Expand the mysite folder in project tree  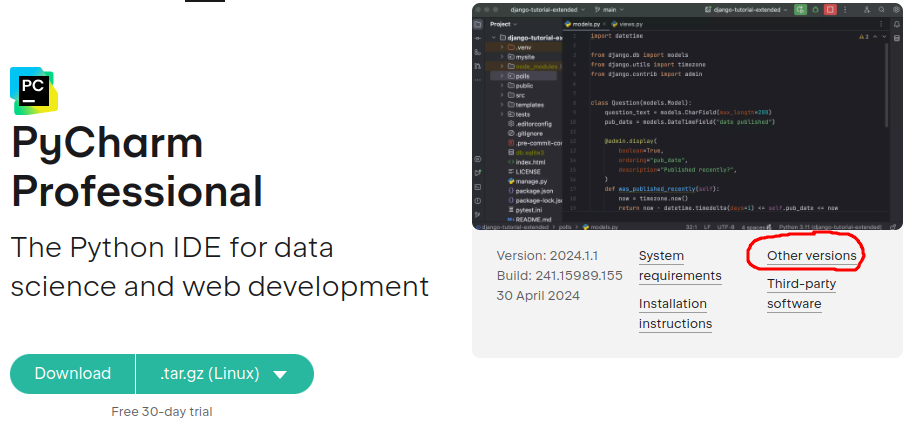pyautogui.click(x=502, y=57)
